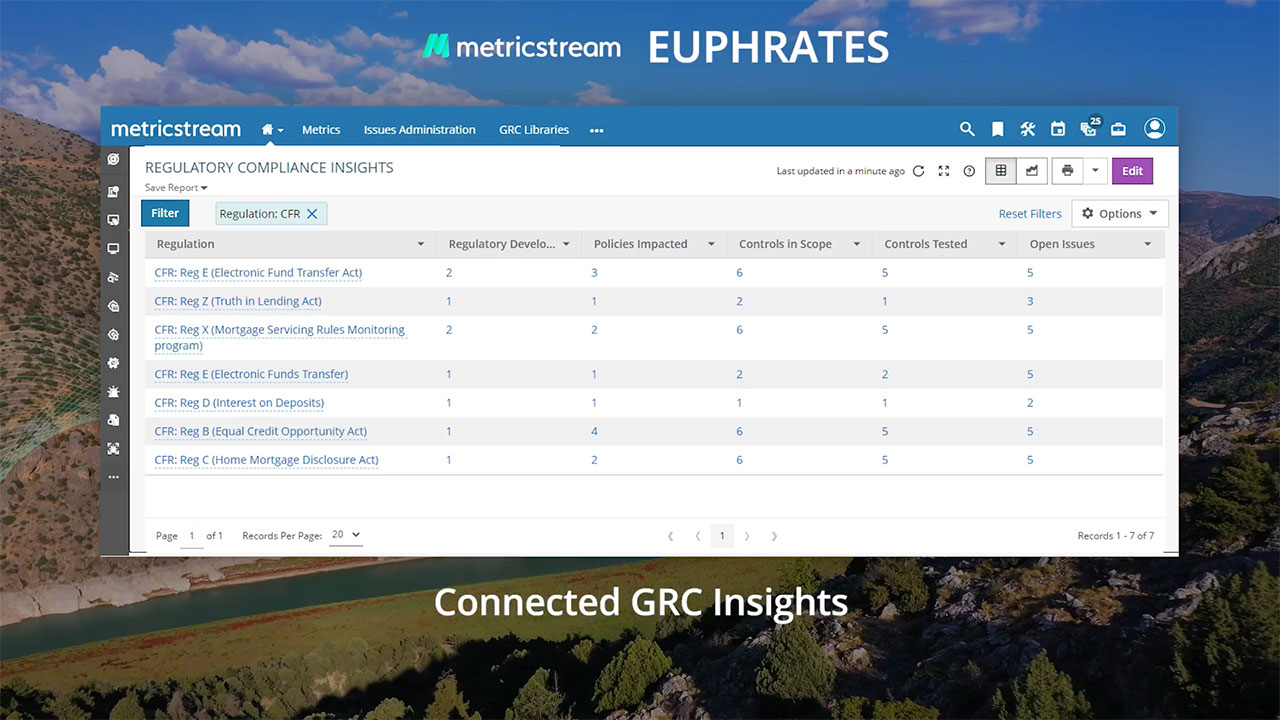This screenshot has height=720, width=1280.
Task: Open the search magnifier in the top bar
Action: 967,129
